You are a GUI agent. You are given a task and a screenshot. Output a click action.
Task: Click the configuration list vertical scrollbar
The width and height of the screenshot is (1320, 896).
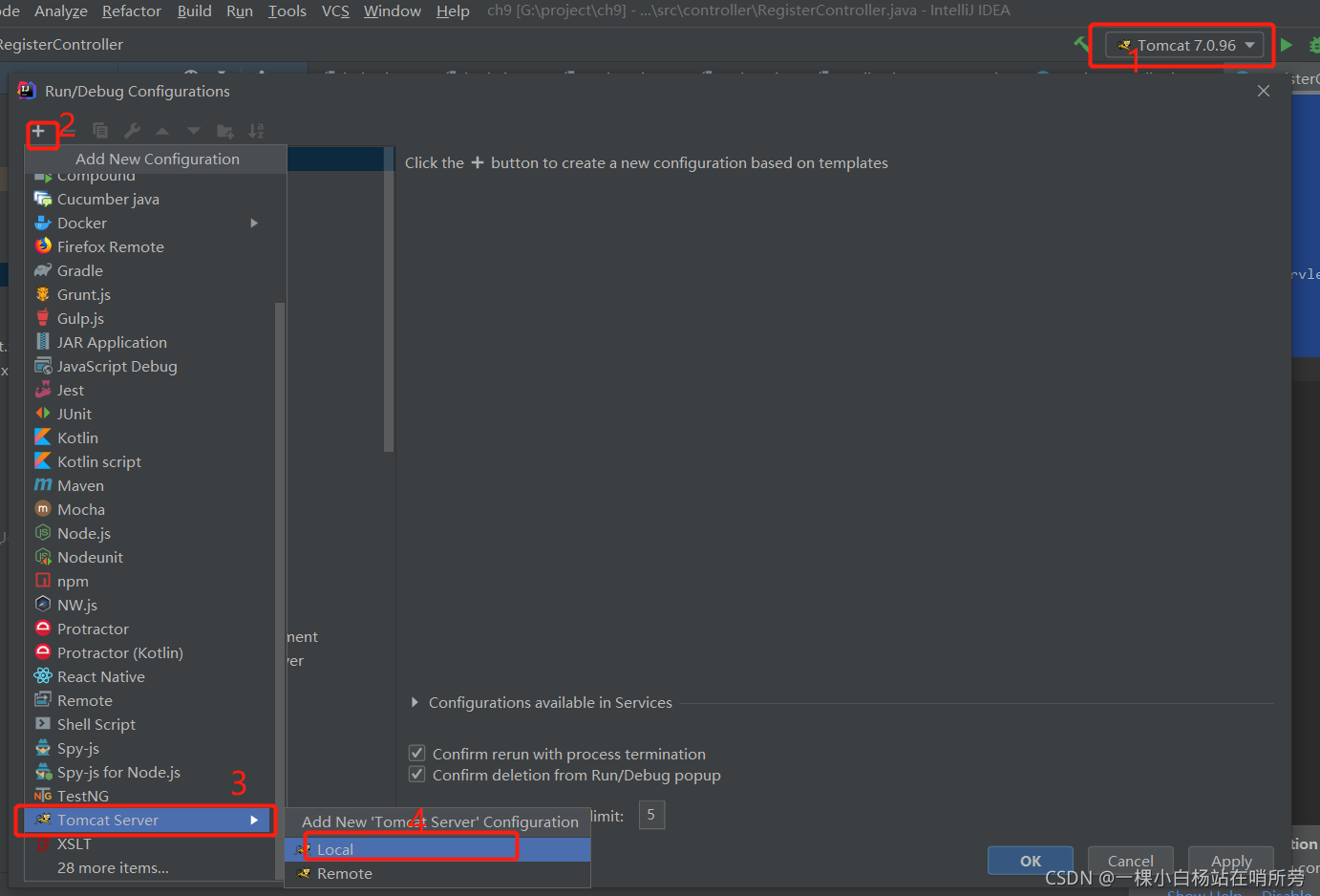pyautogui.click(x=389, y=299)
